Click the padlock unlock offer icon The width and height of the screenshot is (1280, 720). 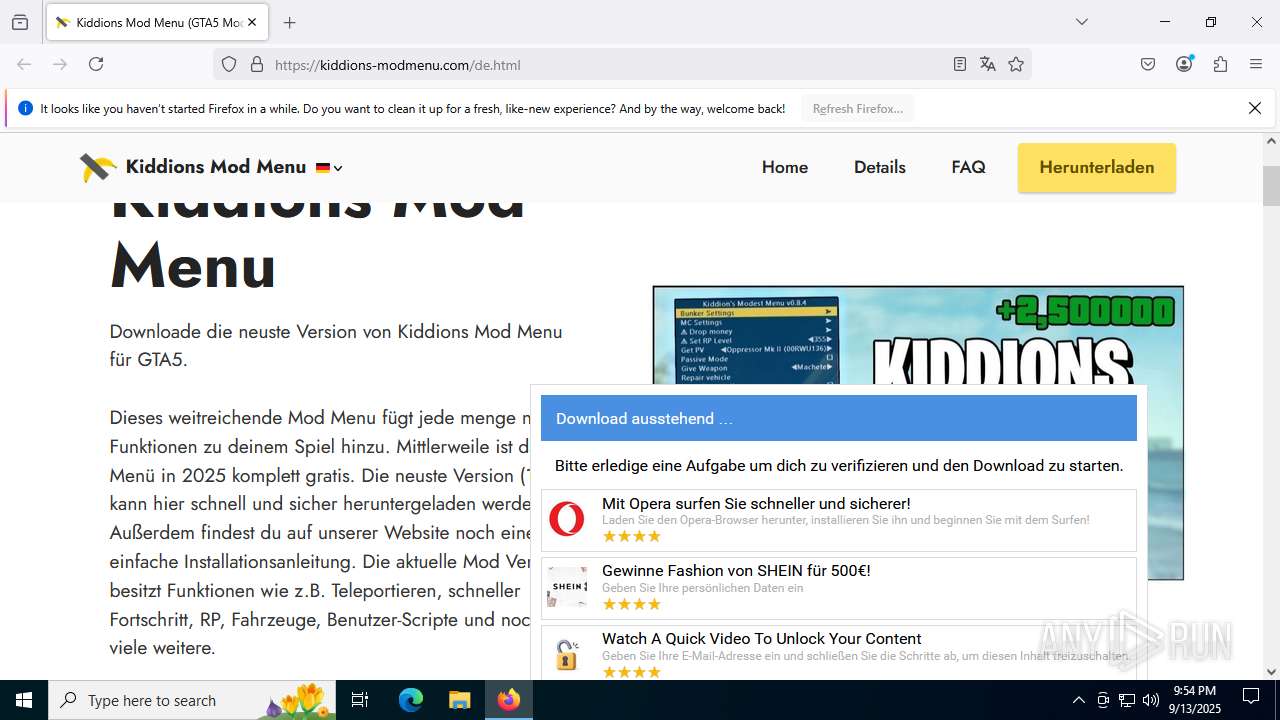point(567,654)
